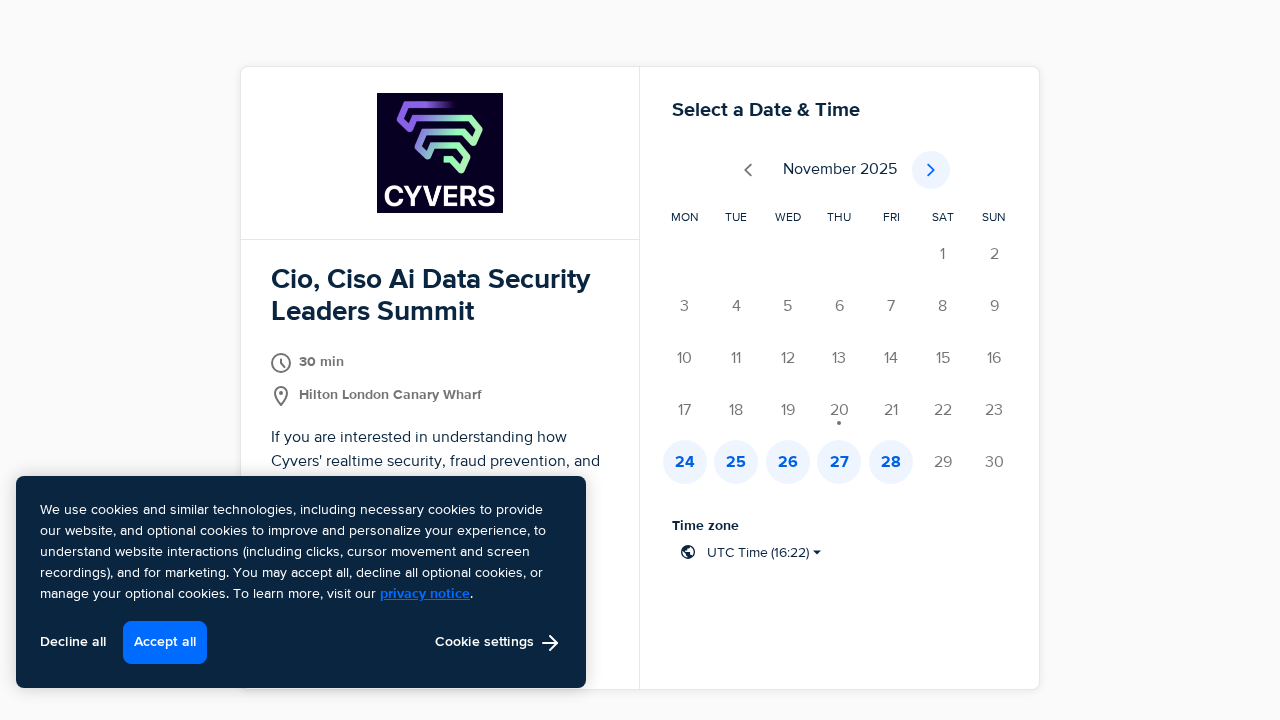Viewport: 1280px width, 720px height.
Task: Open Cookie settings
Action: tap(485, 642)
